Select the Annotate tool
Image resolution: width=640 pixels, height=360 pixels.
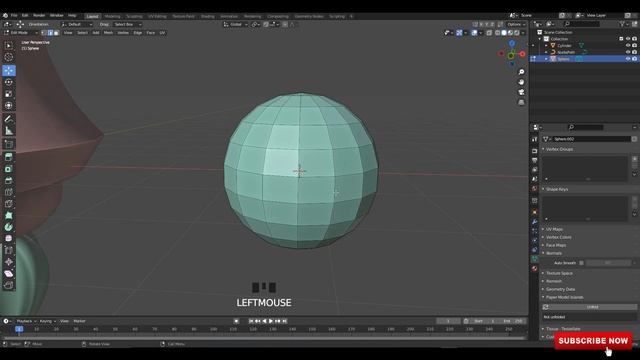(x=9, y=119)
